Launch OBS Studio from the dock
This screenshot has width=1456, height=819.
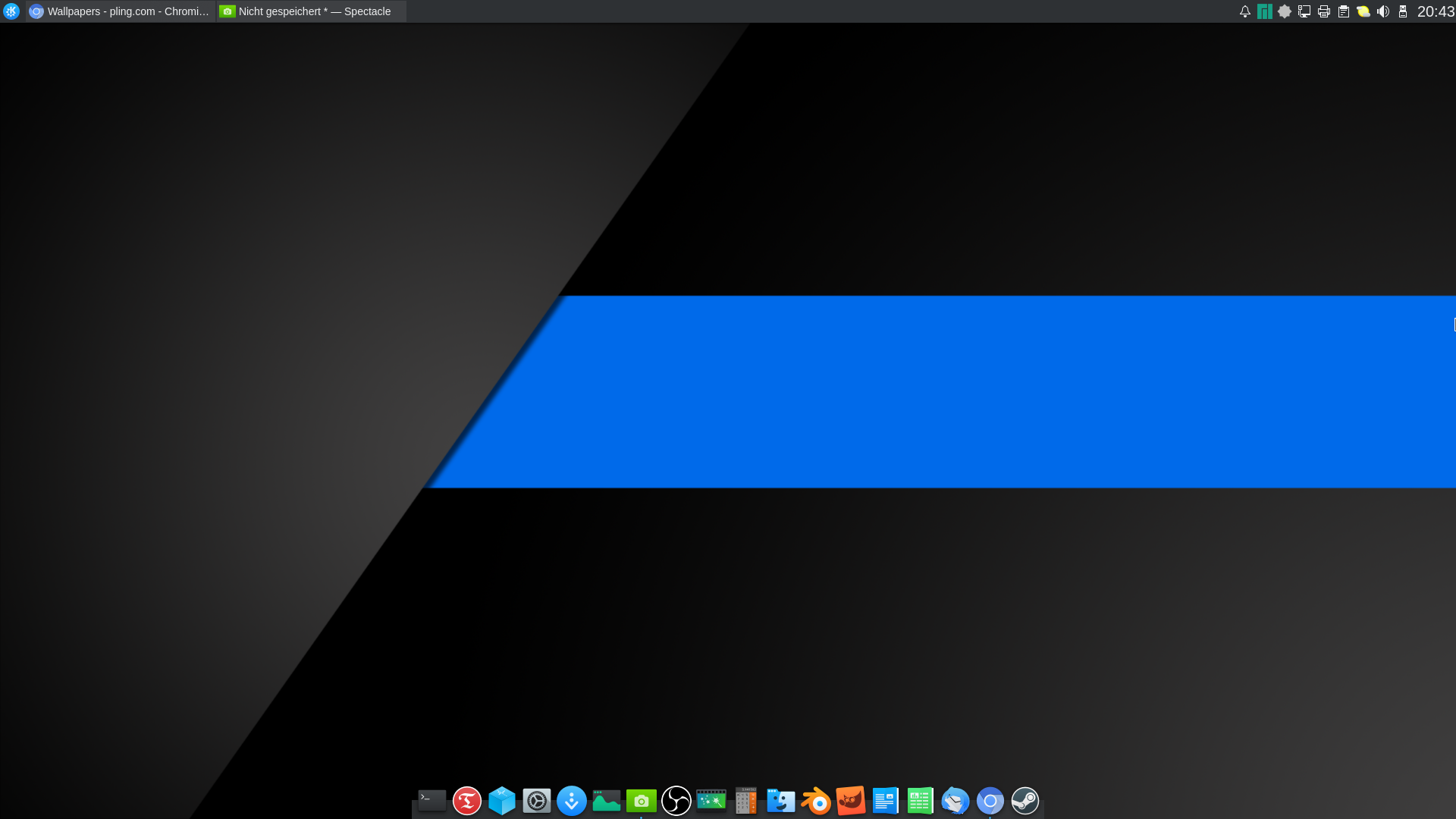click(x=676, y=801)
